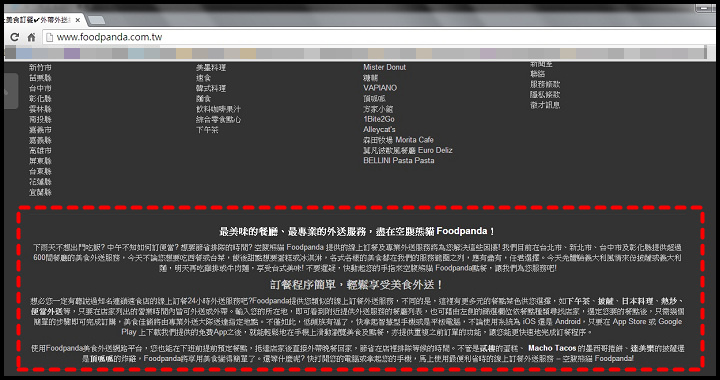Open the 隱私條款 privacy link
This screenshot has width=720, height=380.
pos(545,95)
